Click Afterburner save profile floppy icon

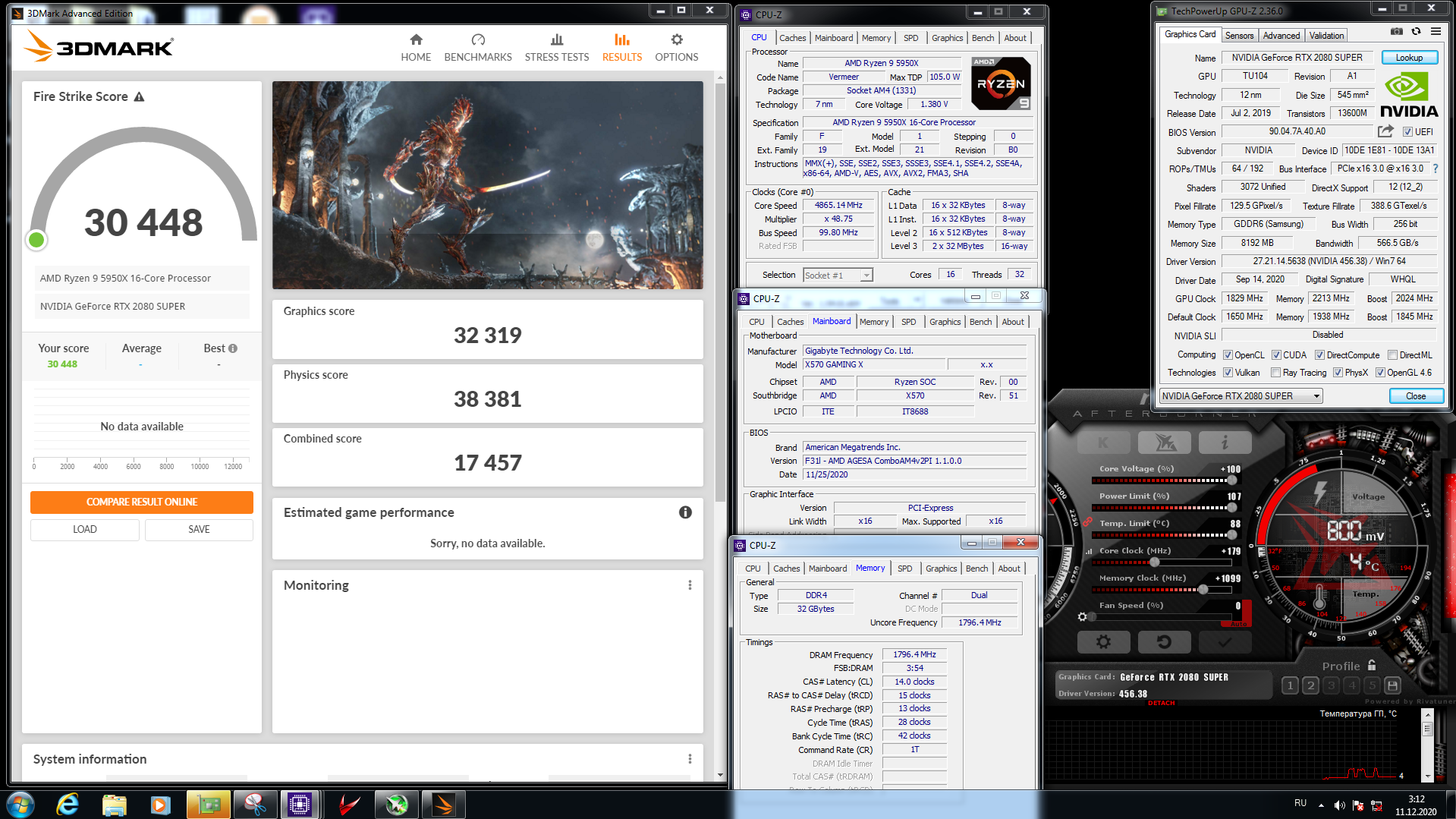pos(1392,686)
